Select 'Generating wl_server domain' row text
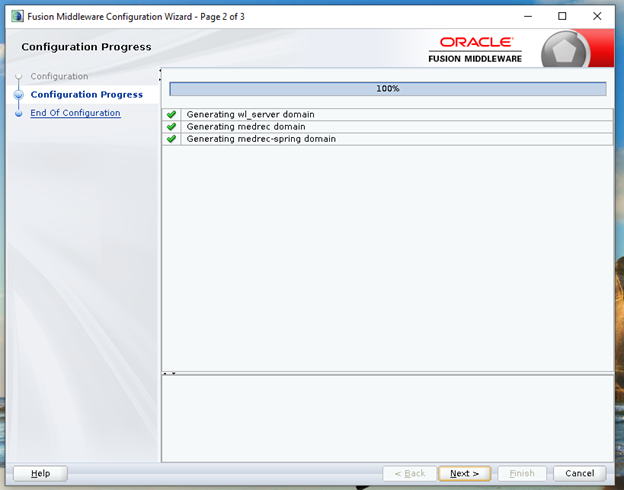This screenshot has height=490, width=624. 250,115
